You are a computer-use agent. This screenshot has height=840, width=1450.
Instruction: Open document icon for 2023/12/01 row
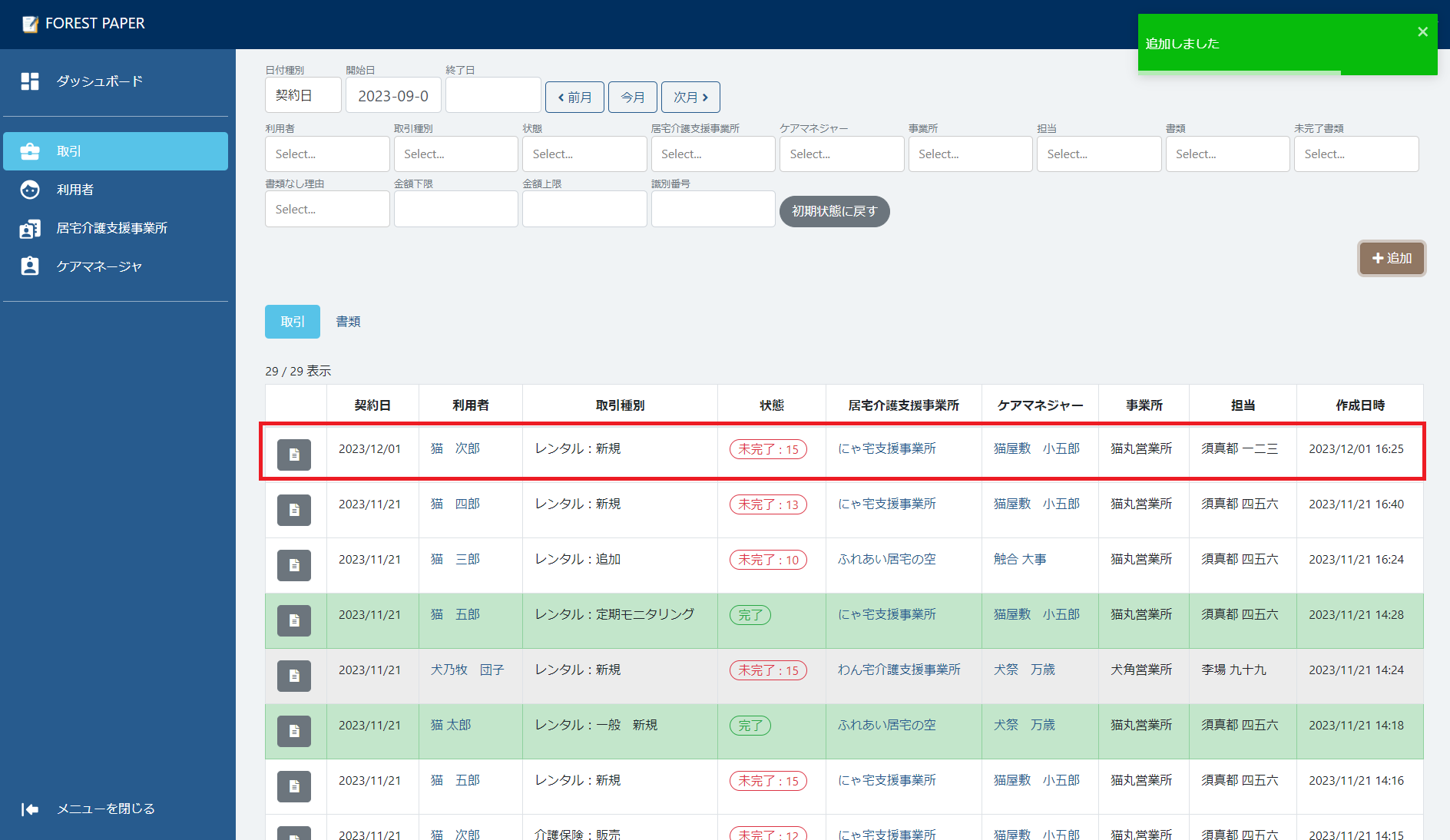(294, 455)
